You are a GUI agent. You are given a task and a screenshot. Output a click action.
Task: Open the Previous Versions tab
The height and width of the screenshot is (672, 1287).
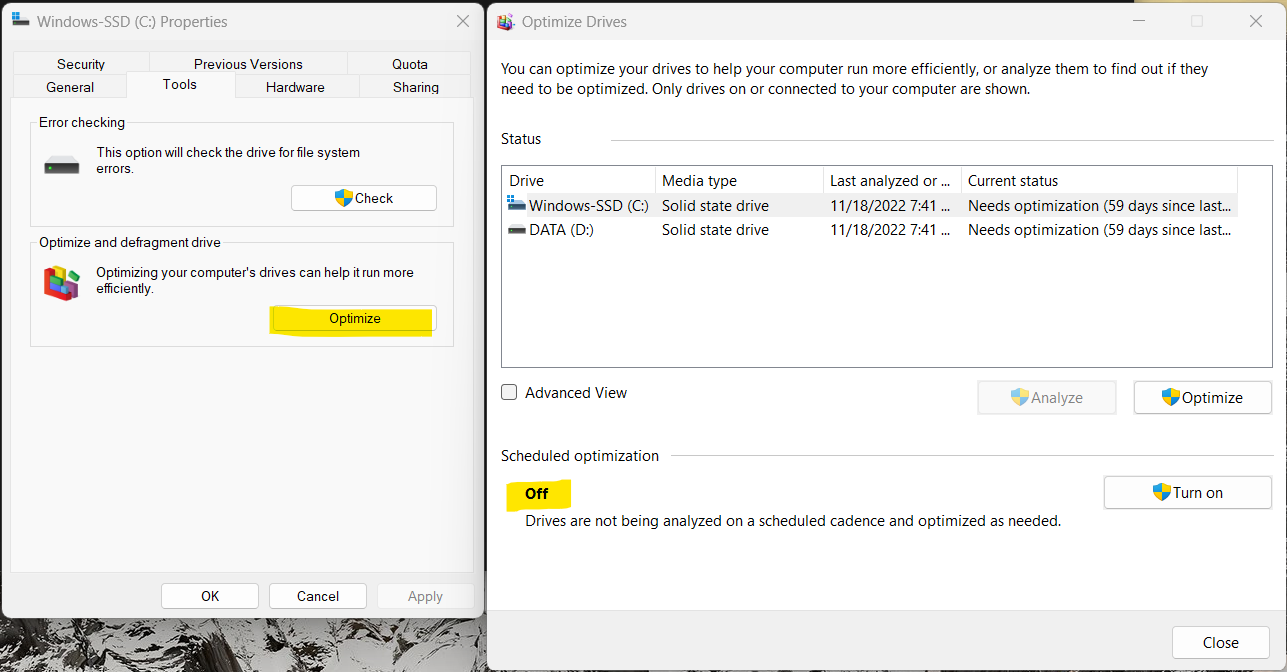pyautogui.click(x=248, y=63)
